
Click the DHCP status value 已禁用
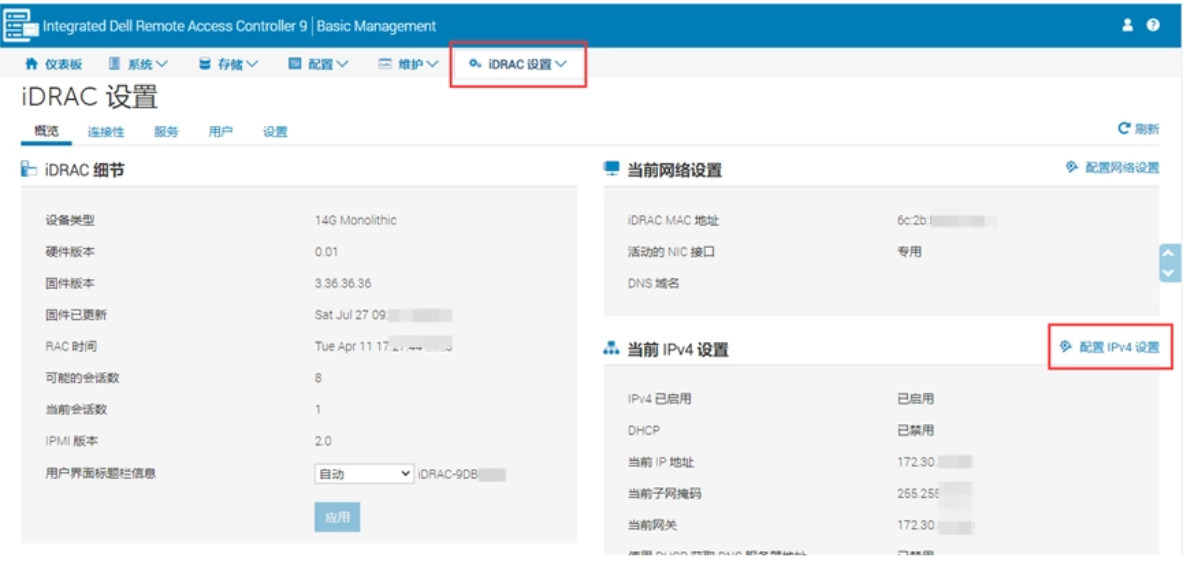pyautogui.click(x=915, y=430)
